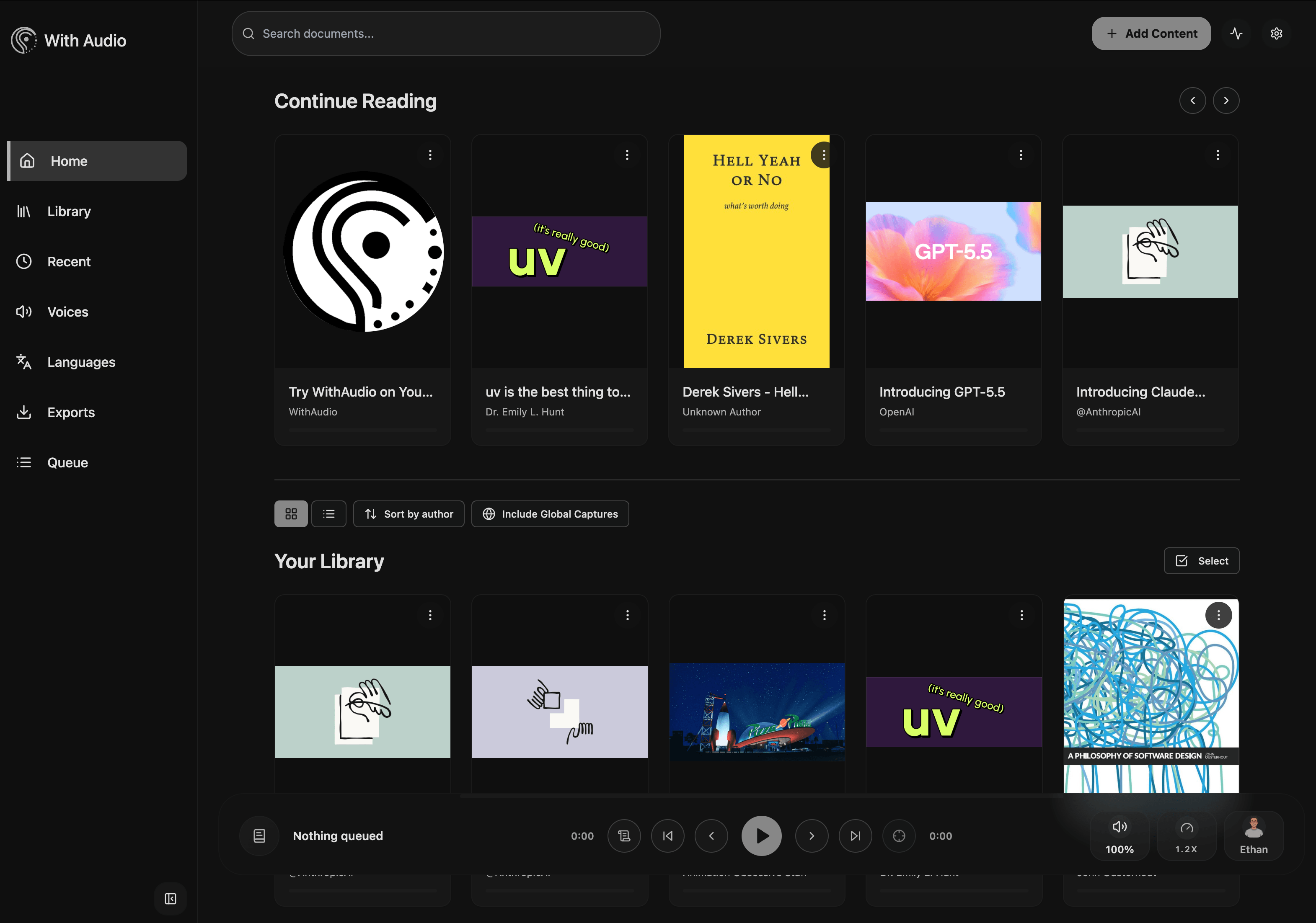The height and width of the screenshot is (923, 1316).
Task: Open the Ethan voice selector
Action: pos(1254,836)
